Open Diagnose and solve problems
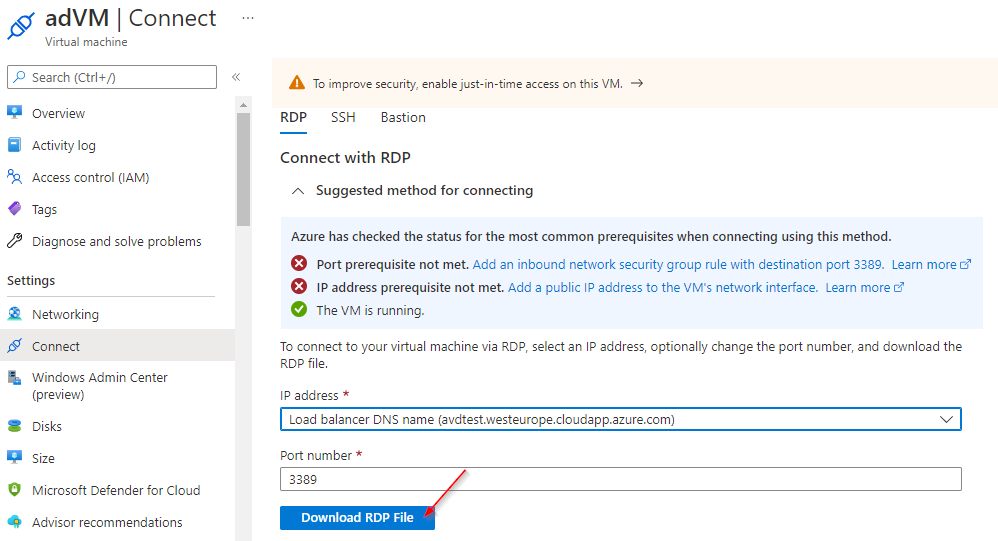The width and height of the screenshot is (998, 541). tap(118, 241)
